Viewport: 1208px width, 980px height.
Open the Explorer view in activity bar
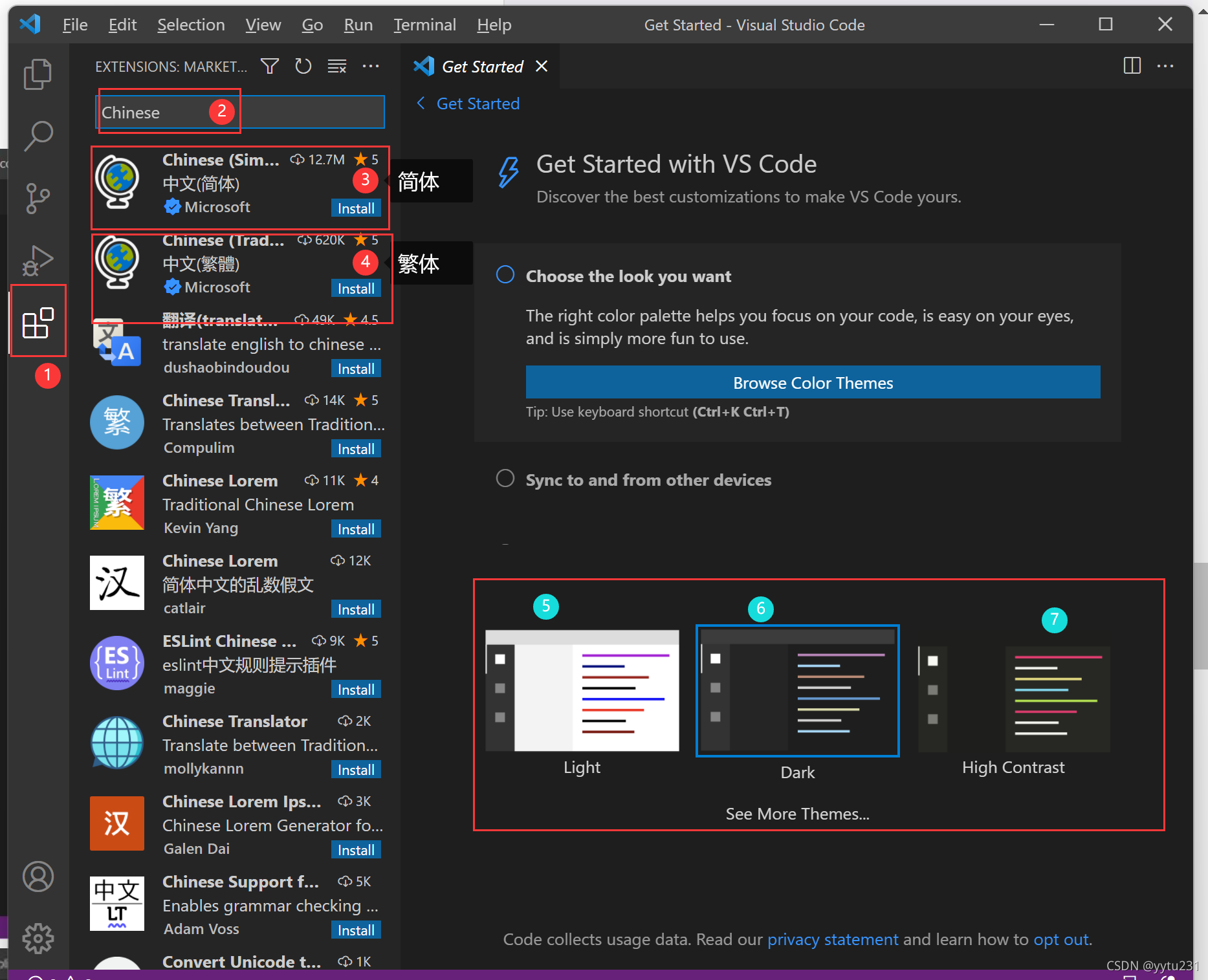tap(38, 74)
